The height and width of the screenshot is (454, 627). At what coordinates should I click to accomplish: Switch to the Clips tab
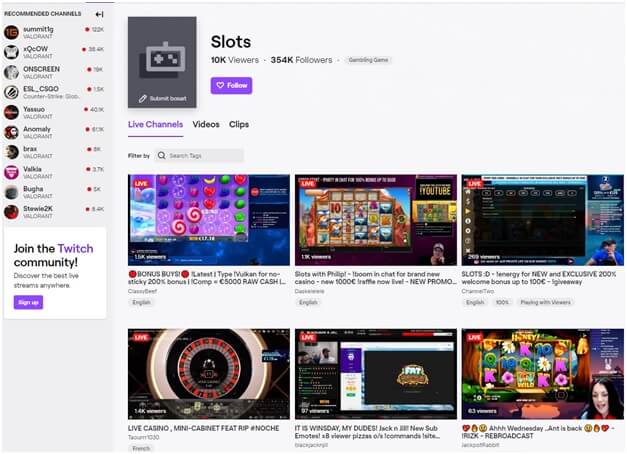[x=239, y=124]
